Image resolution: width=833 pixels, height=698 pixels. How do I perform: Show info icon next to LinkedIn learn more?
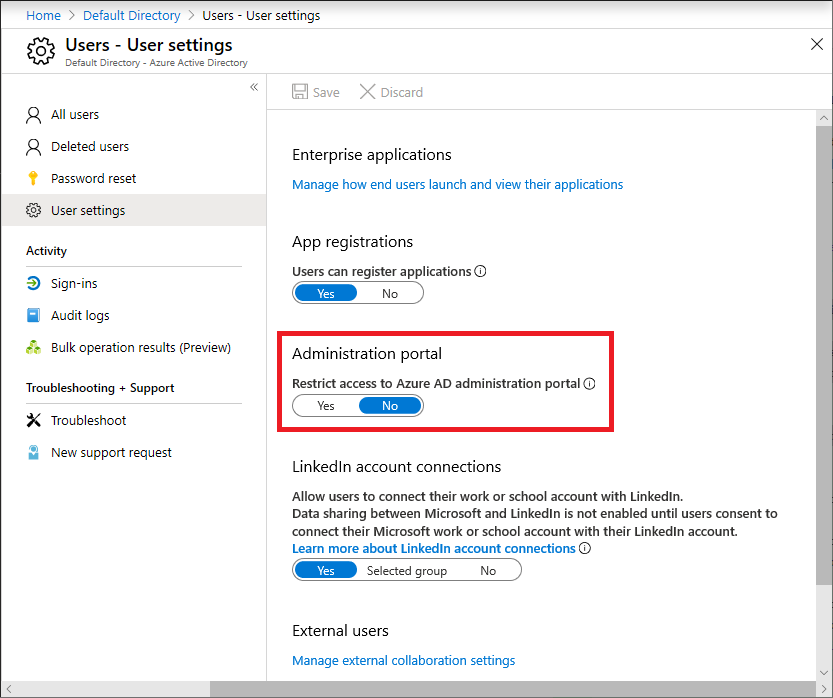585,548
